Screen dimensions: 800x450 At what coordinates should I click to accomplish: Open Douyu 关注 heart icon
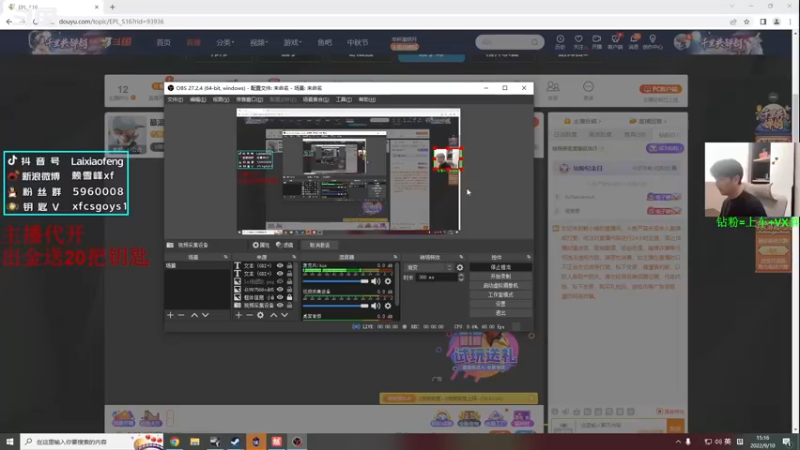point(579,39)
